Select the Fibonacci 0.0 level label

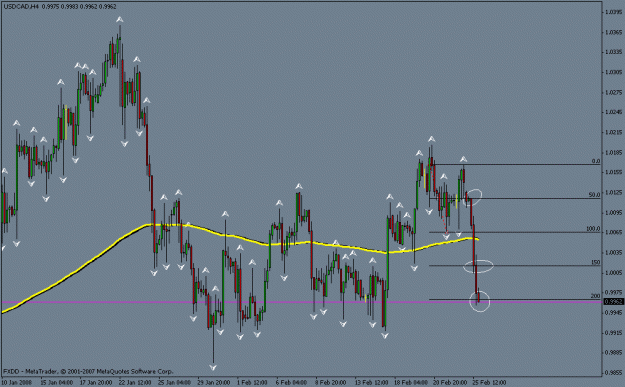click(x=596, y=161)
